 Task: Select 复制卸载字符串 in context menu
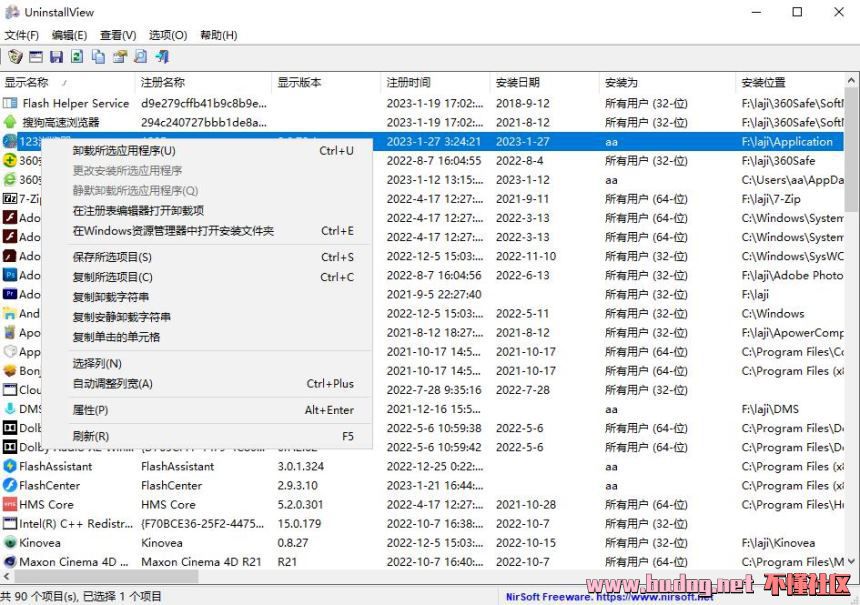tap(207, 297)
